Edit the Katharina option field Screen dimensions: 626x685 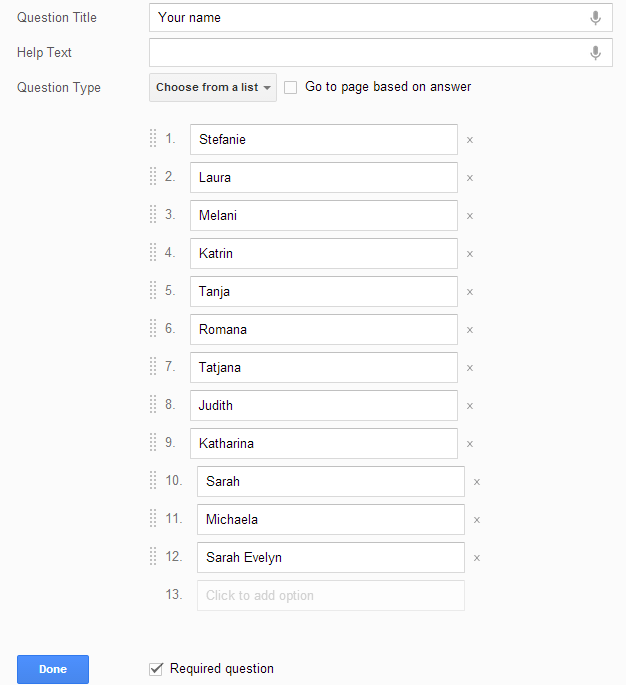[x=323, y=444]
